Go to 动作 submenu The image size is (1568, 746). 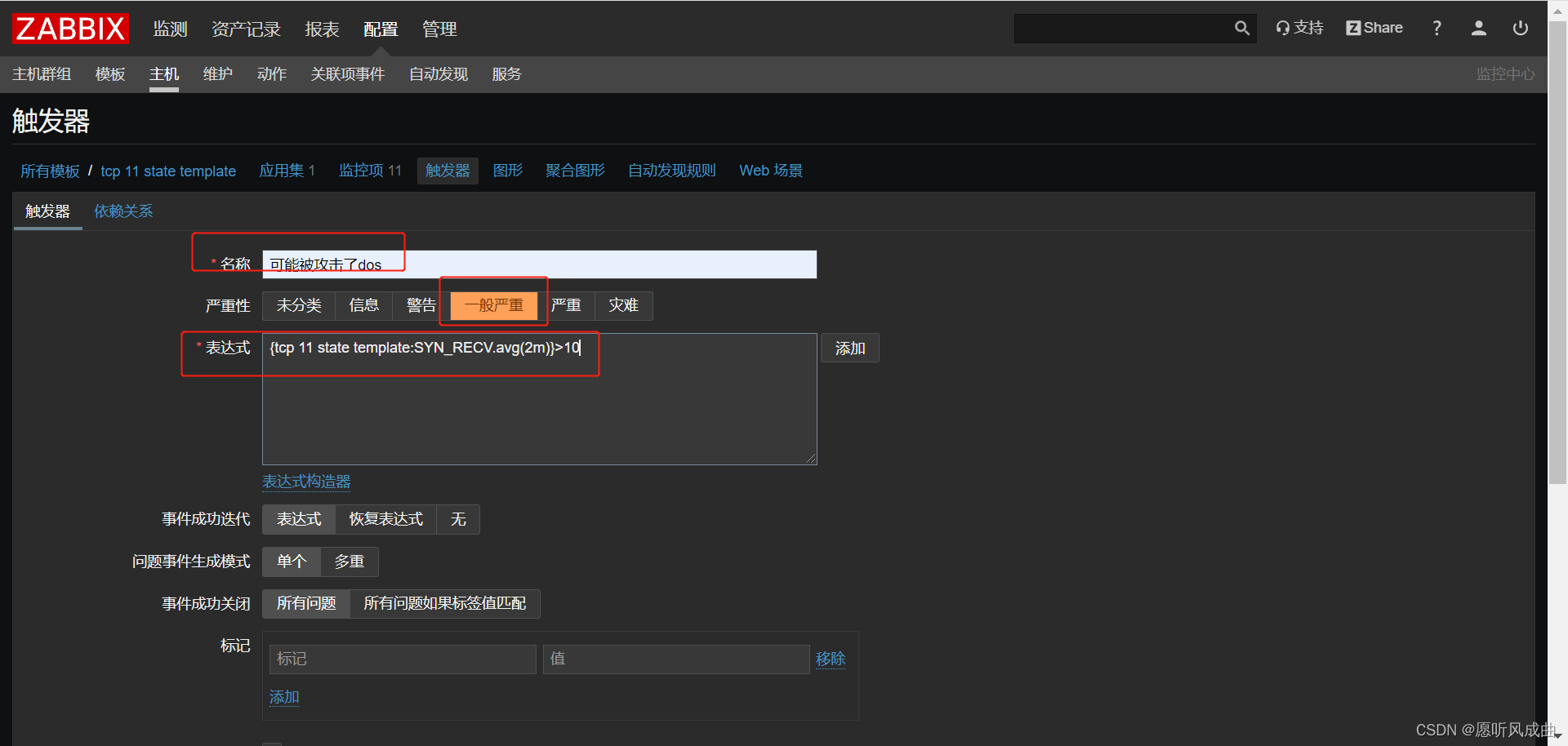(272, 74)
